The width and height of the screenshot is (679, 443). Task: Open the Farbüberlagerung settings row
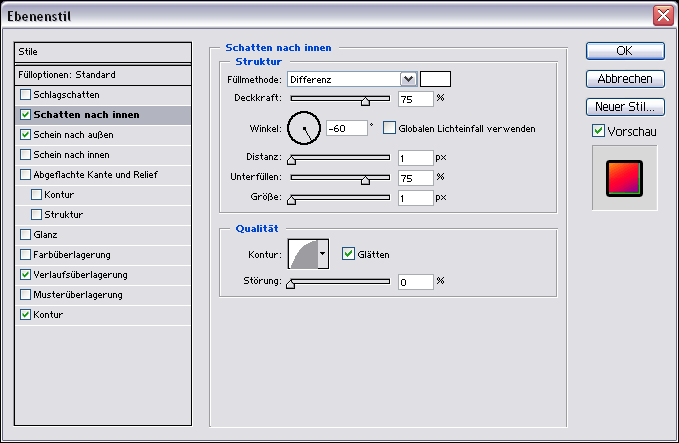[103, 255]
